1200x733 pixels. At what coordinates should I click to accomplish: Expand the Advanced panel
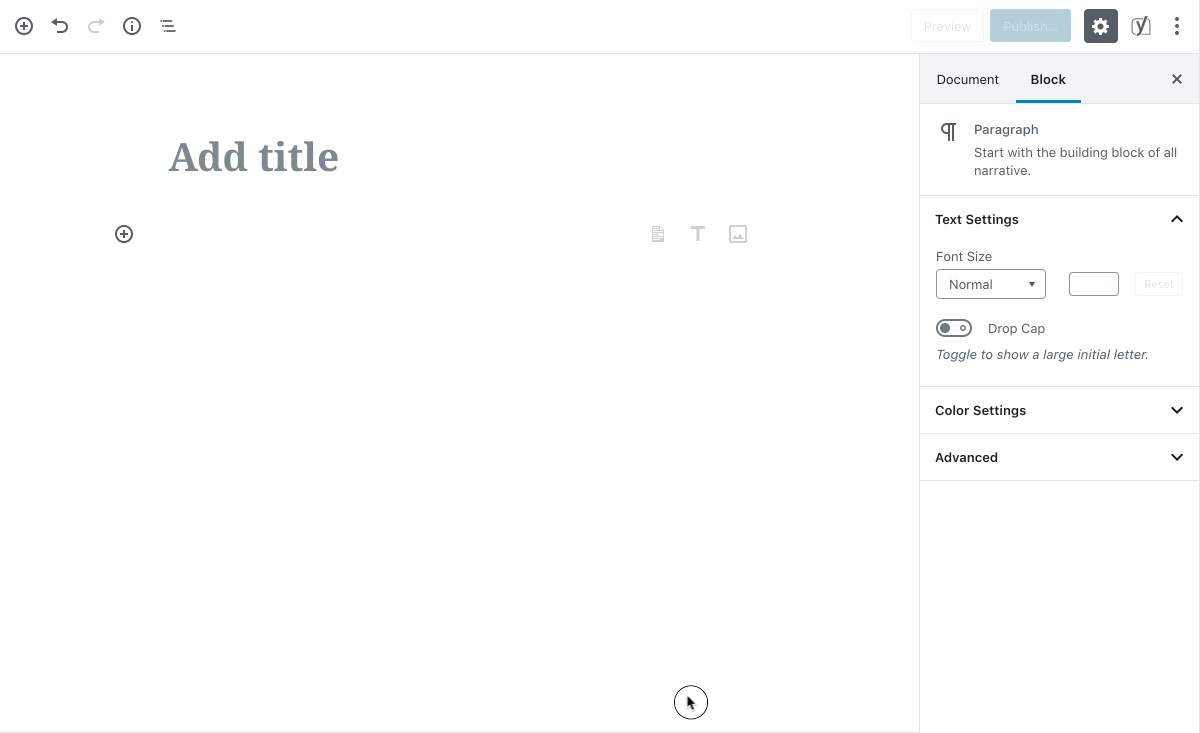pyautogui.click(x=1059, y=457)
